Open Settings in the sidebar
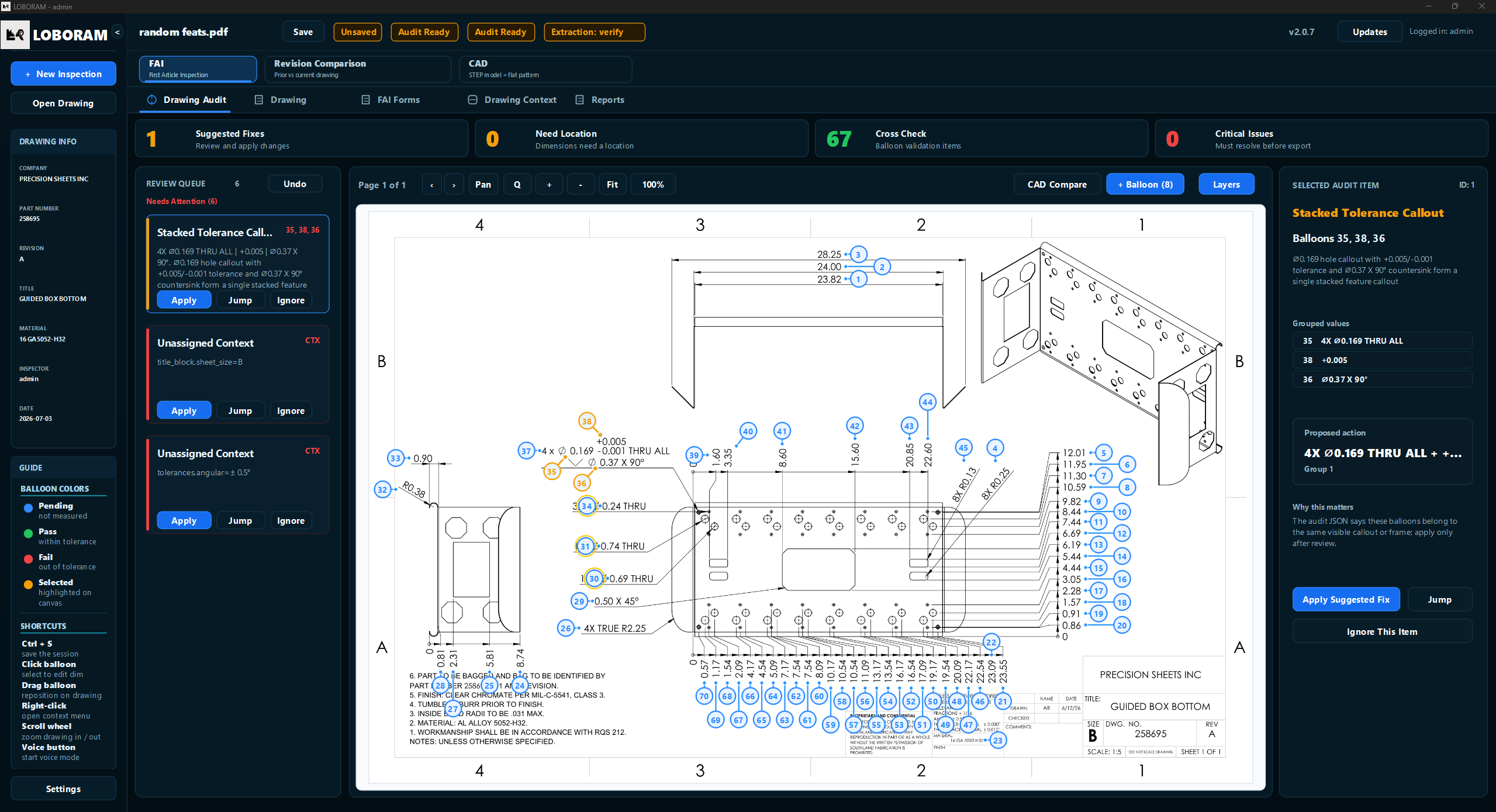1496x812 pixels. click(x=63, y=789)
